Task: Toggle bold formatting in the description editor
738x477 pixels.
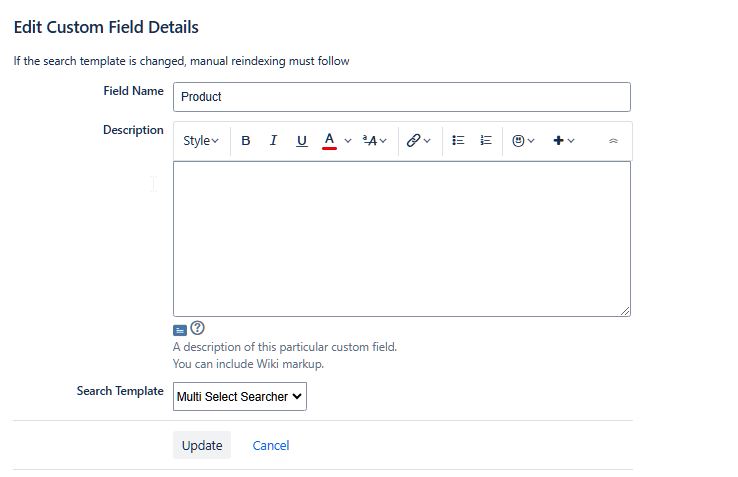Action: 246,141
